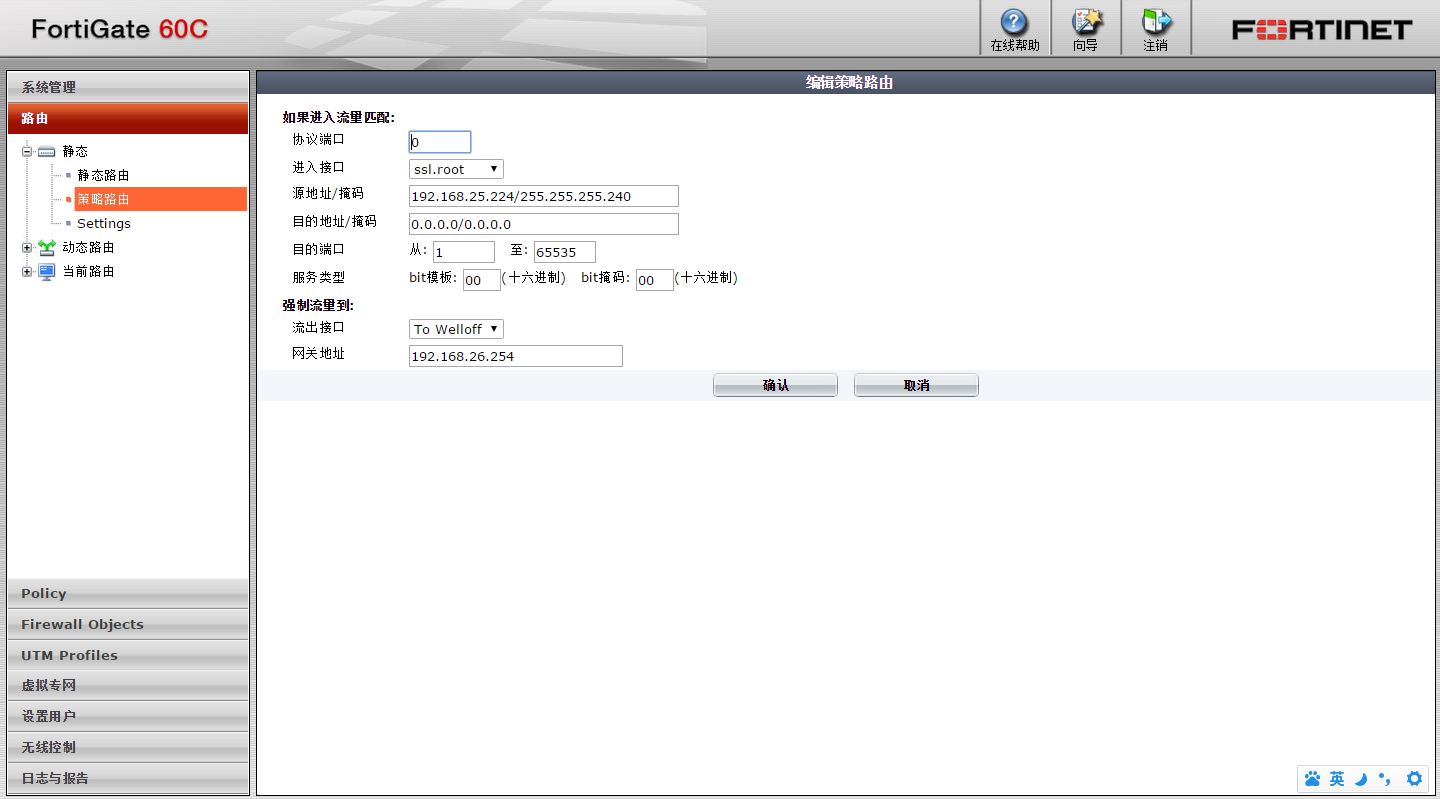Open the Firewall Objects menu section
The image size is (1440, 799).
[128, 624]
